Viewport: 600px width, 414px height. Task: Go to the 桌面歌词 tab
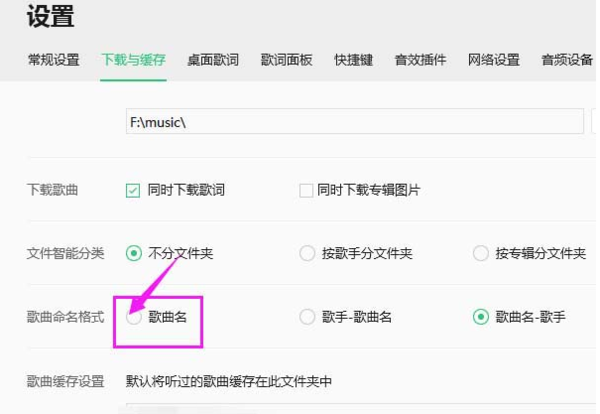click(212, 60)
